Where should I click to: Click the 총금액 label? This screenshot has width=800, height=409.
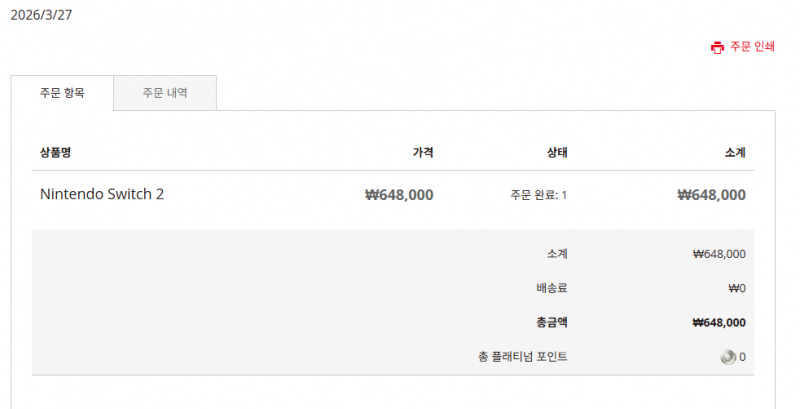(x=551, y=322)
